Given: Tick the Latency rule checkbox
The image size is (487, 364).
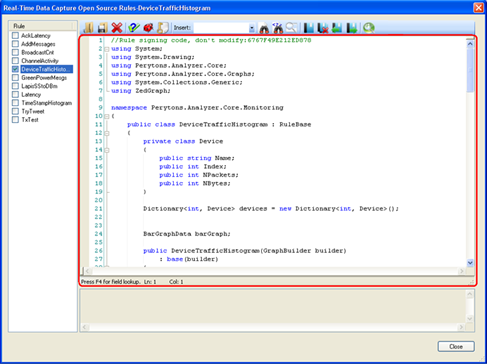Looking at the screenshot, I should (x=15, y=94).
